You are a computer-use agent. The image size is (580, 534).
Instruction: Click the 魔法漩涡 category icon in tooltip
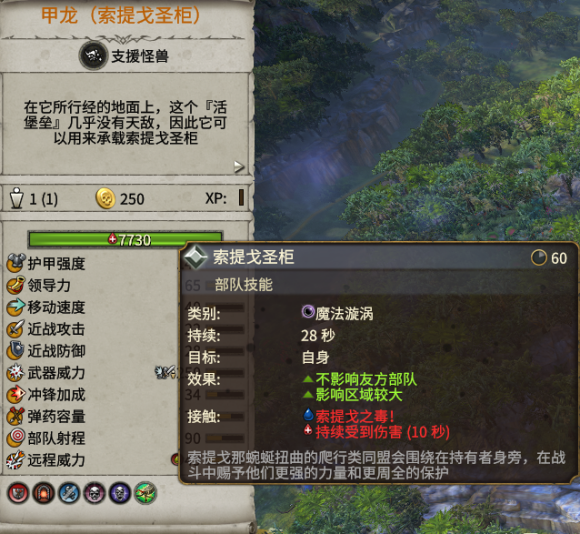point(308,312)
